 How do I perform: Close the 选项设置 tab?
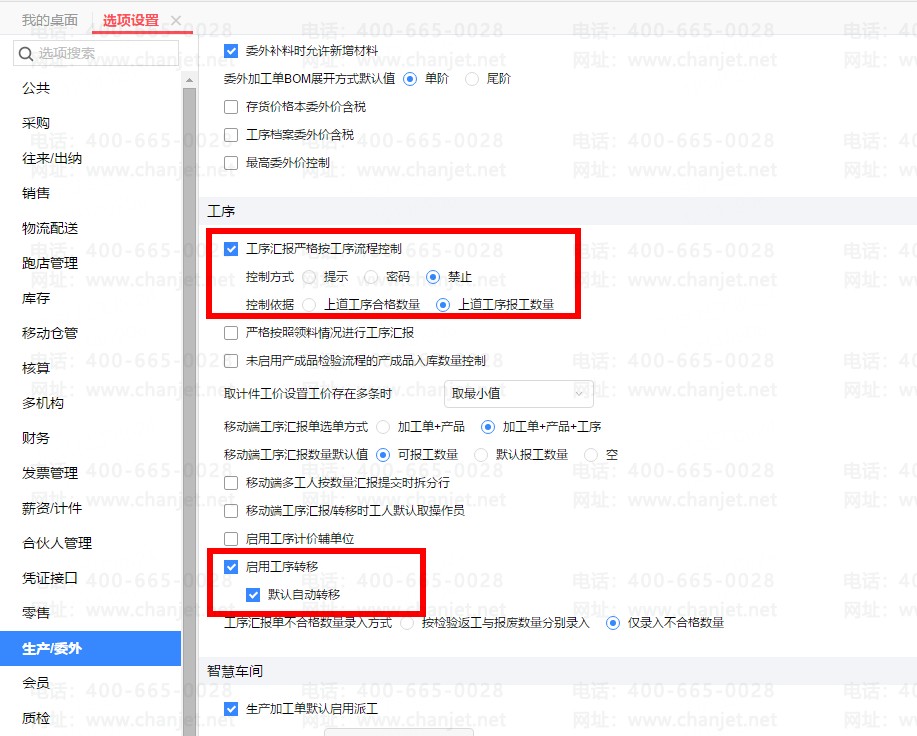pyautogui.click(x=176, y=20)
